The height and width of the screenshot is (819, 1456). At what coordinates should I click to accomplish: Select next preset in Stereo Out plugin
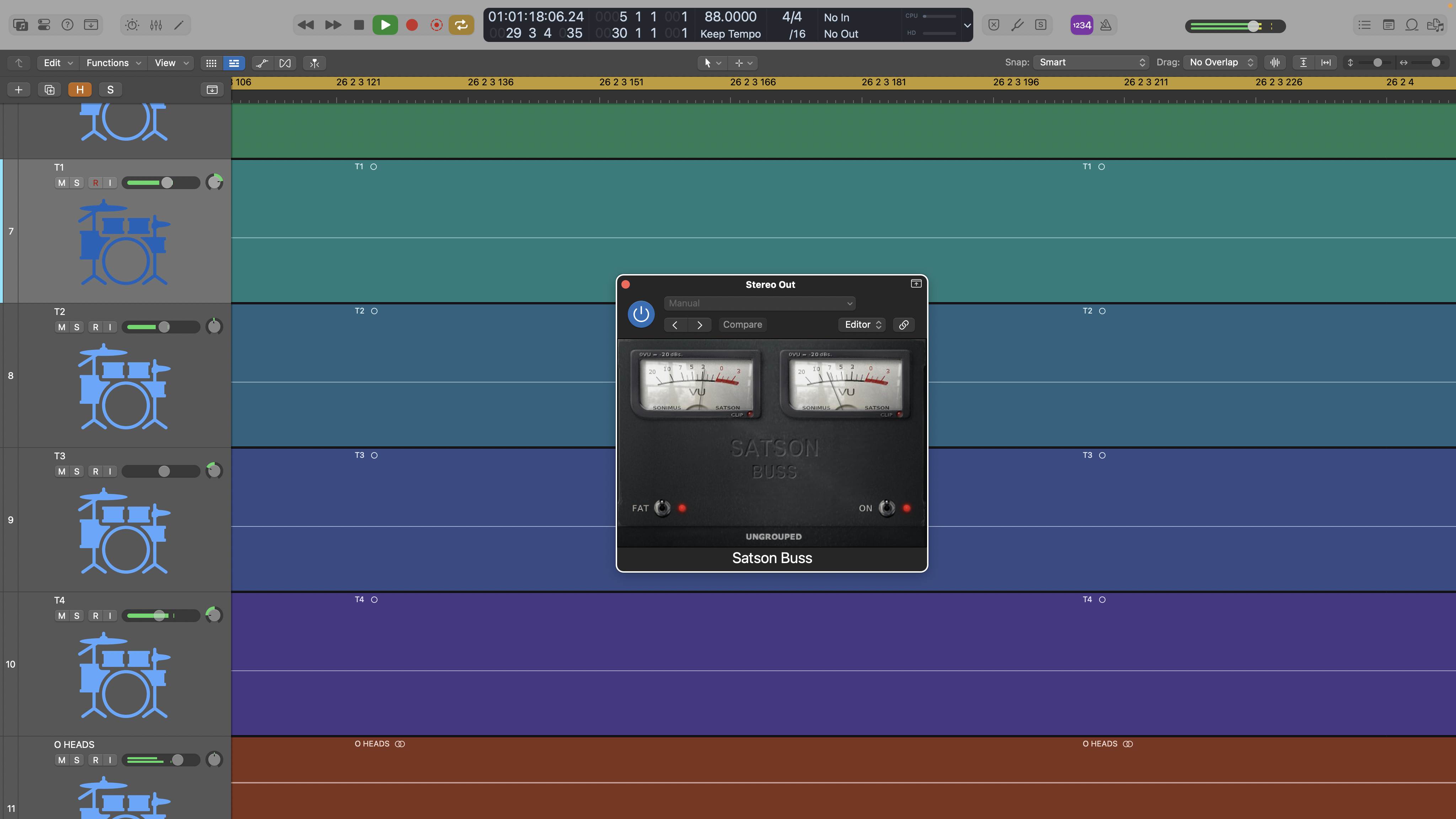tap(700, 325)
